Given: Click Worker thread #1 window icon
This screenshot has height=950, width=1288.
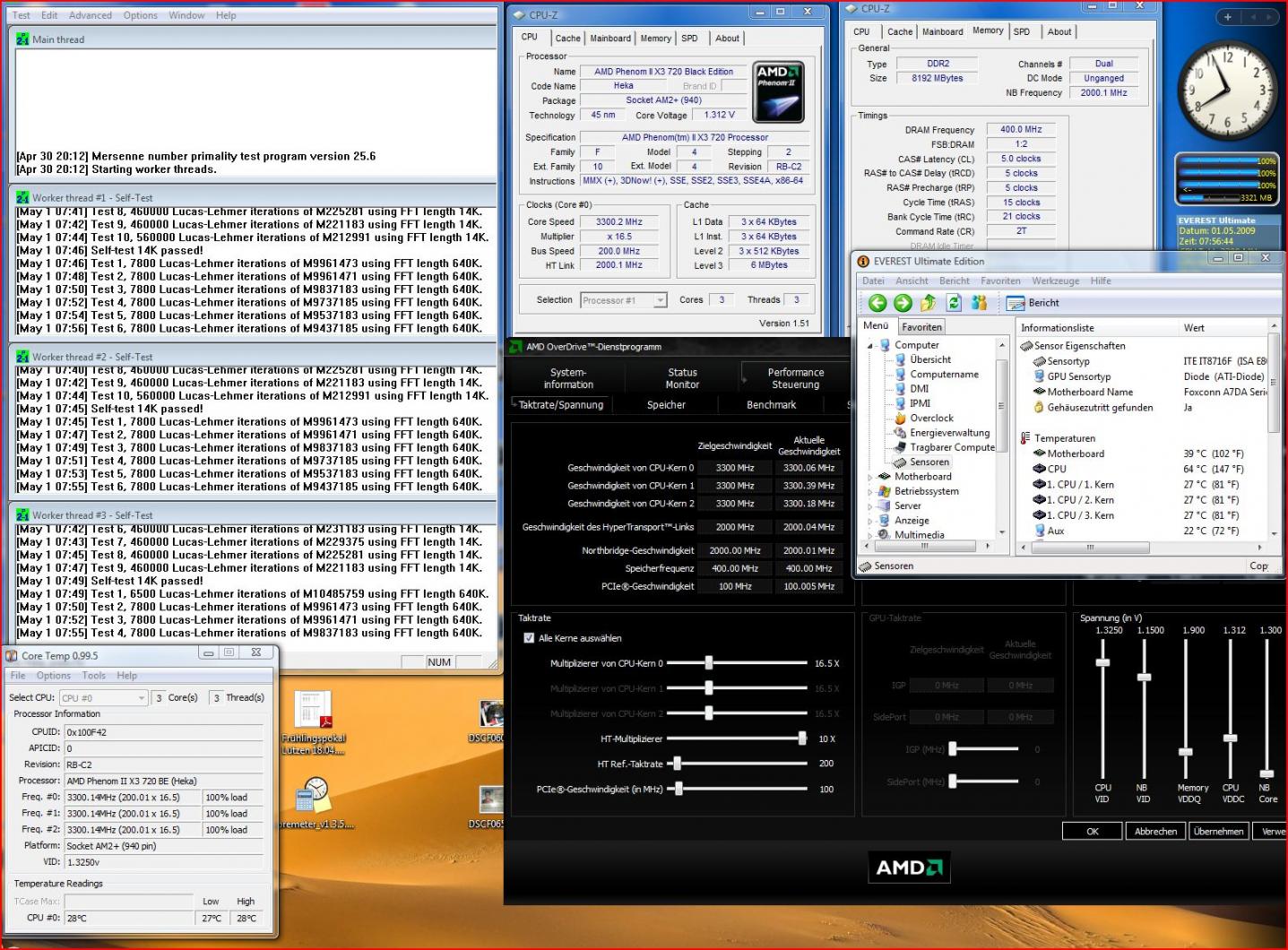Looking at the screenshot, I should (22, 197).
